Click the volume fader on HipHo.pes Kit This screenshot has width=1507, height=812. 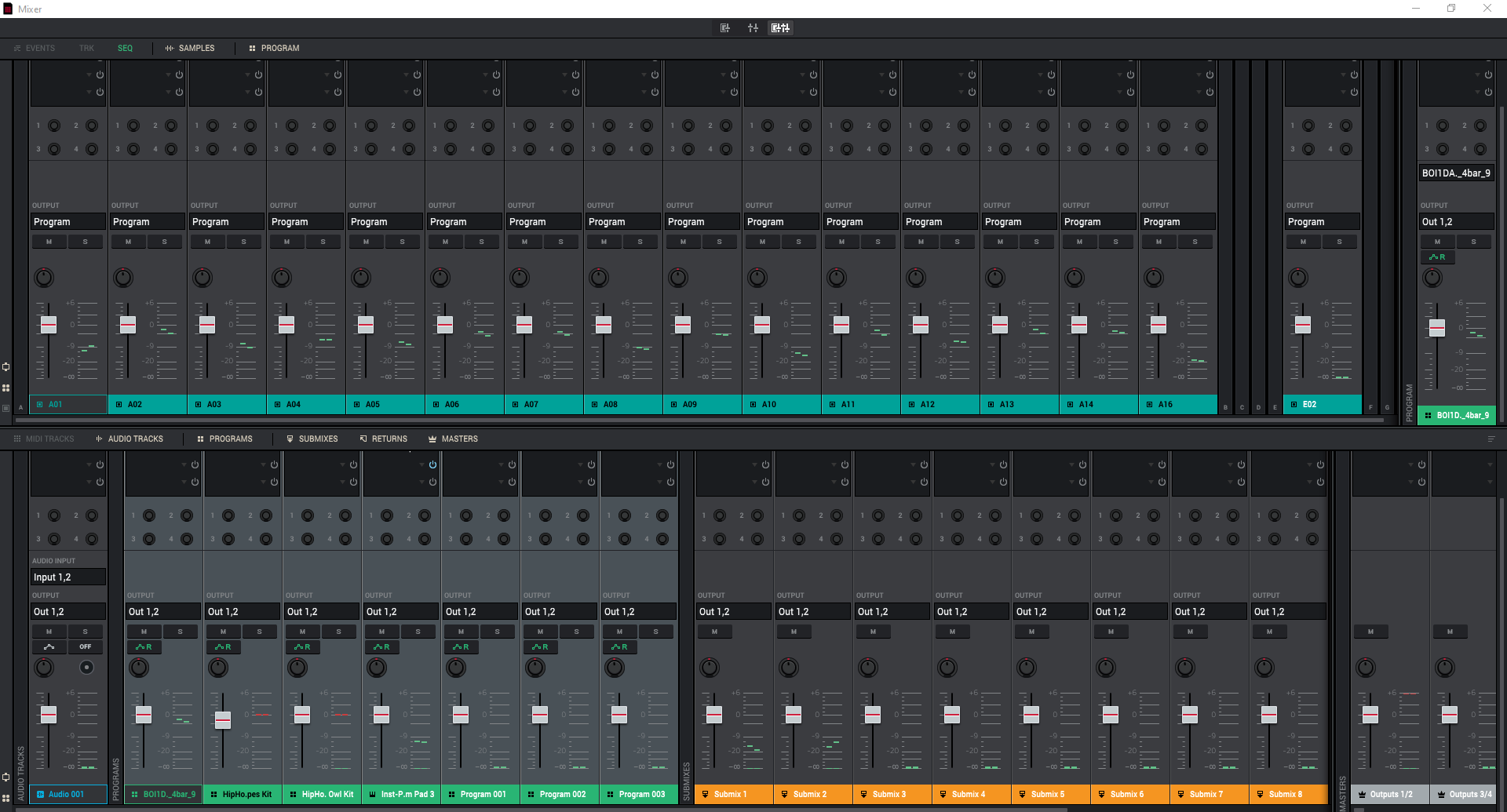point(223,719)
